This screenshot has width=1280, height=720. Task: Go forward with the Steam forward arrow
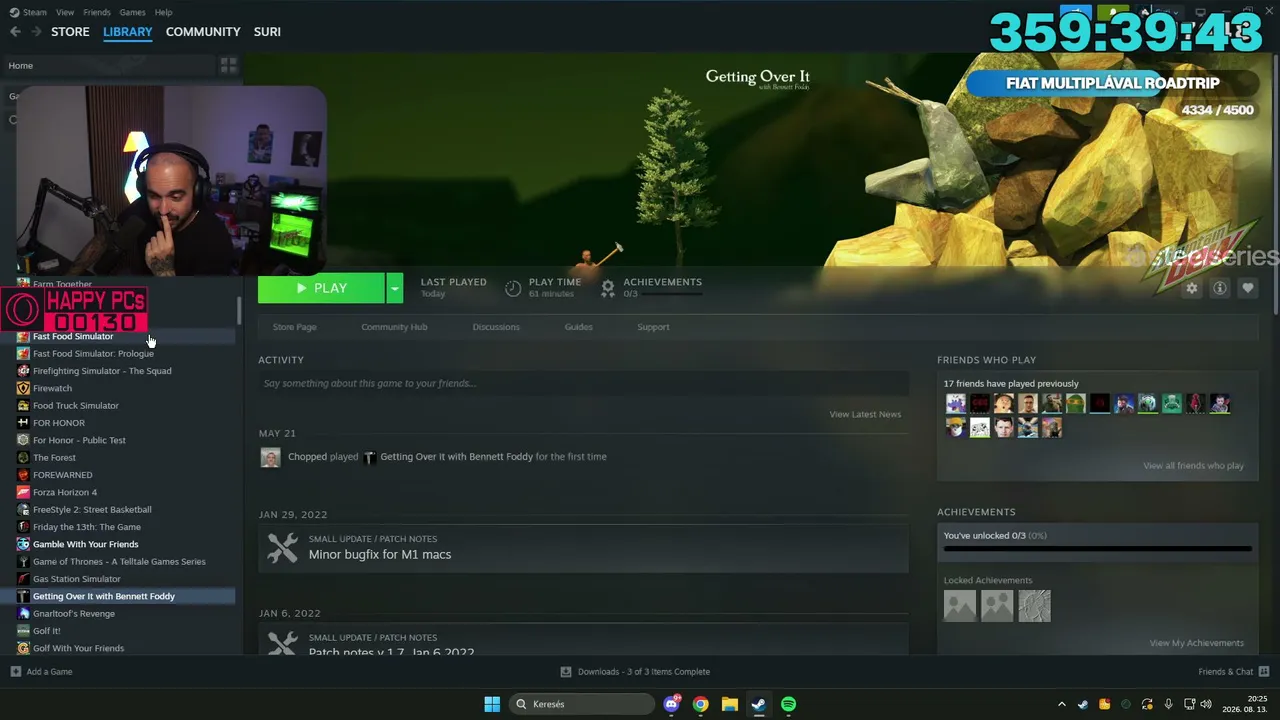coord(36,32)
